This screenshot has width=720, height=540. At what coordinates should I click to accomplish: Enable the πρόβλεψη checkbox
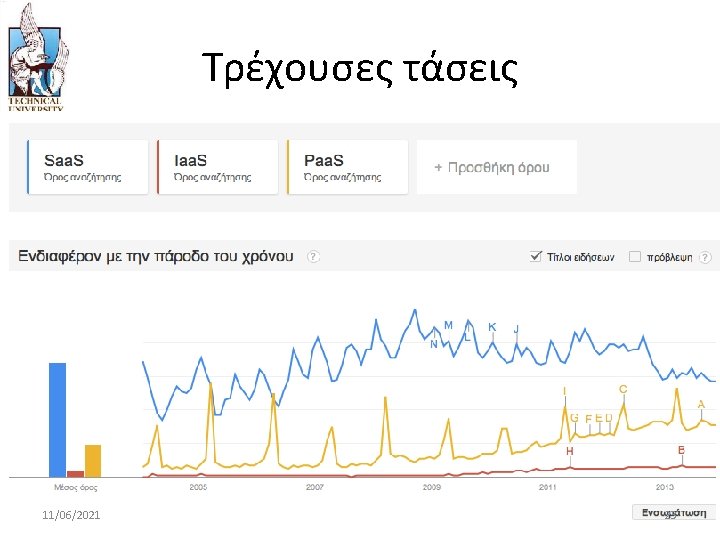[635, 257]
